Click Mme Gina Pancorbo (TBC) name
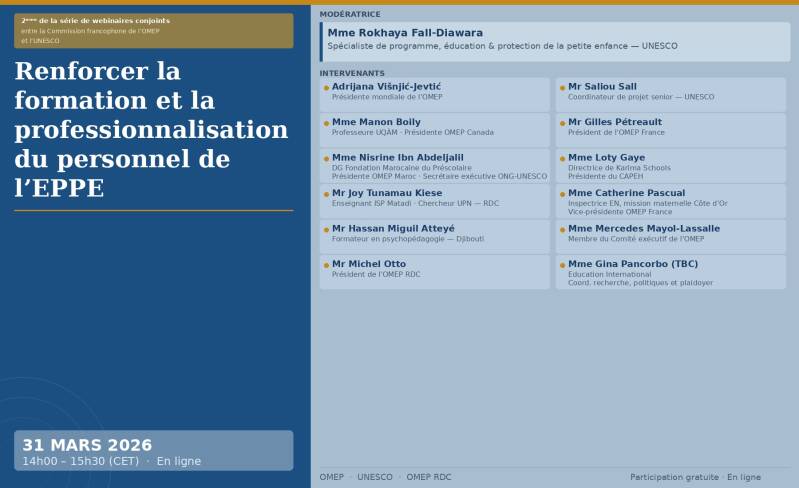The height and width of the screenshot is (488, 799). [x=633, y=264]
